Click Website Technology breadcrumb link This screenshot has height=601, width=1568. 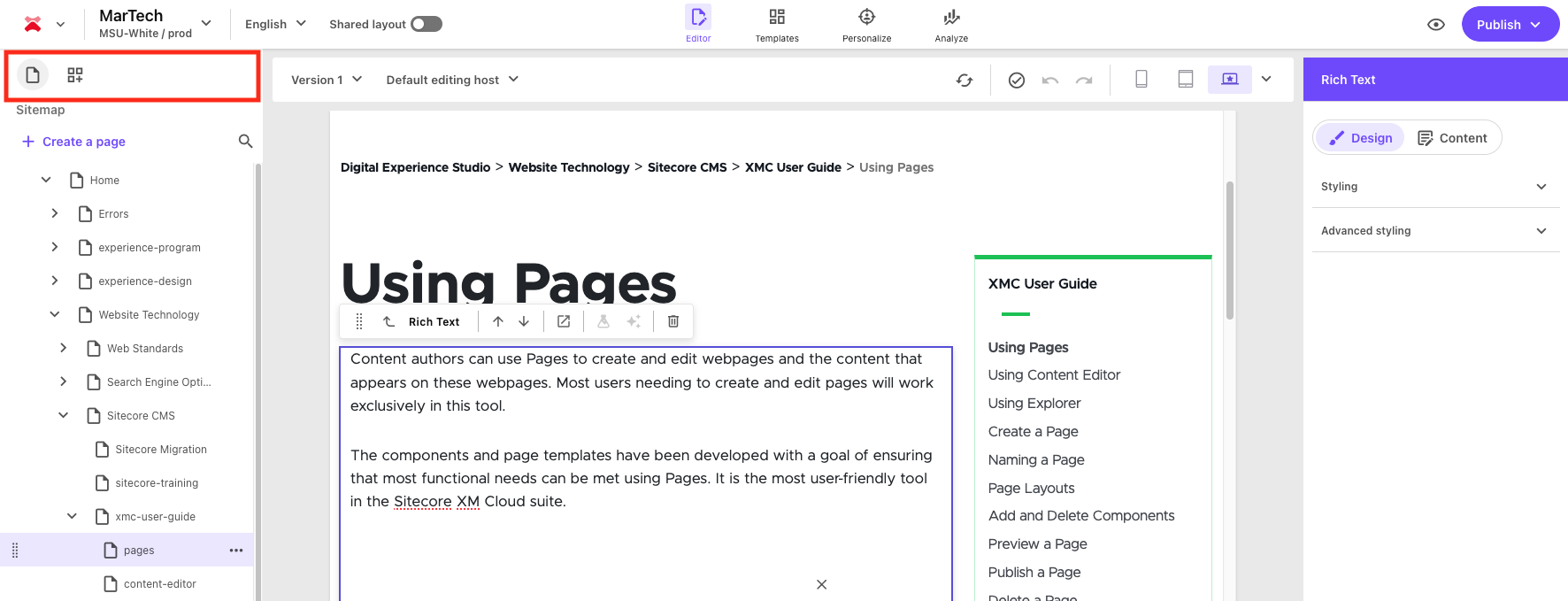tap(569, 167)
